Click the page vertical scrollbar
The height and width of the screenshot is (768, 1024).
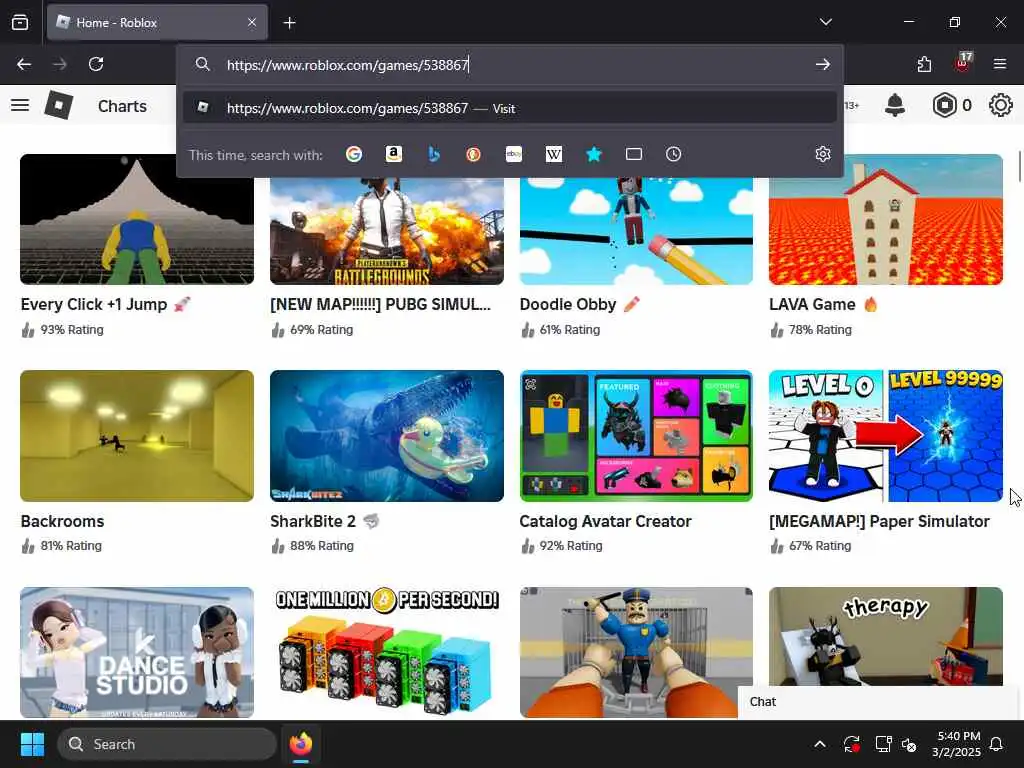1019,167
